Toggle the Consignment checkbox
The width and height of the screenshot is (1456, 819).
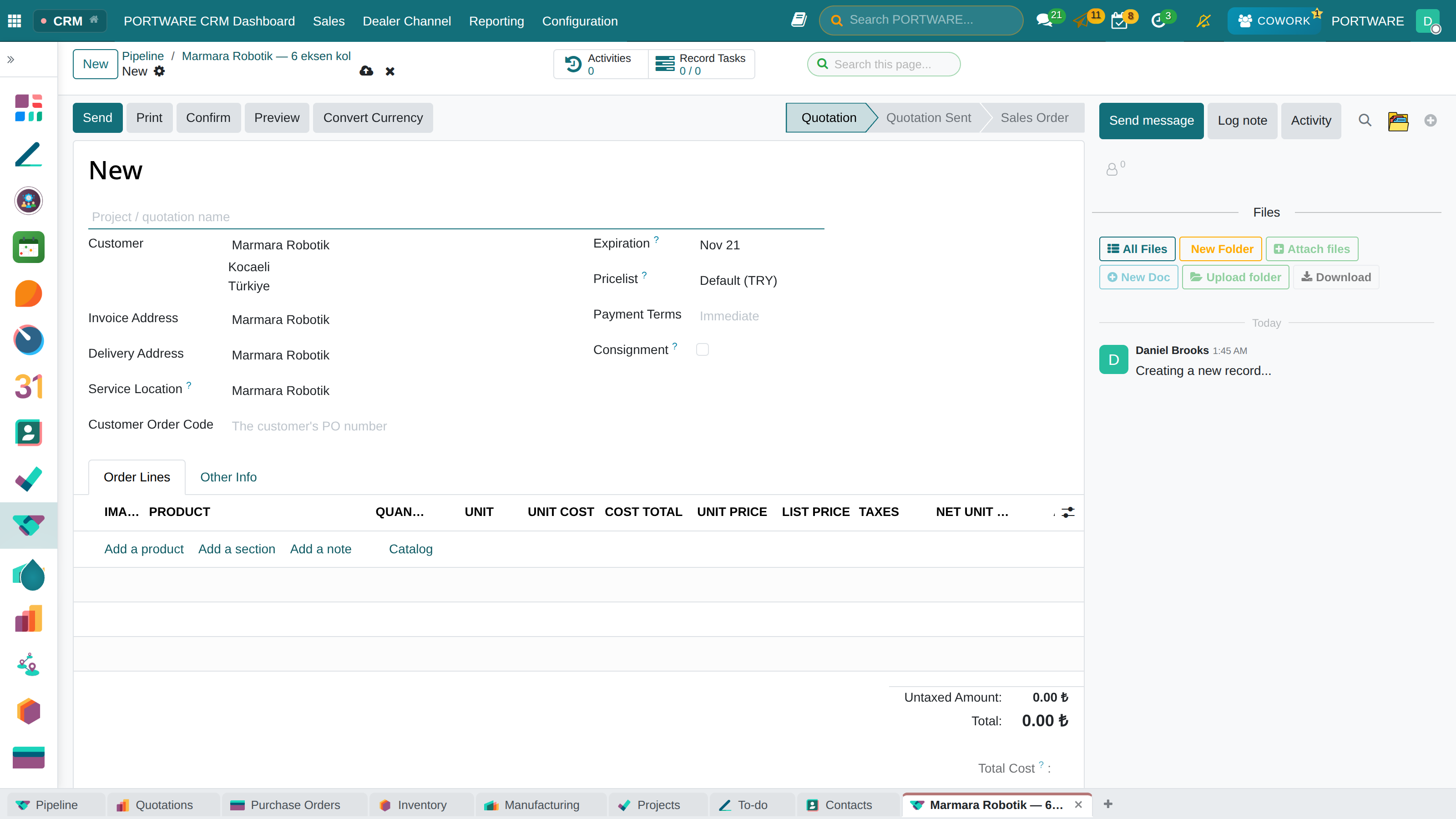pyautogui.click(x=703, y=350)
